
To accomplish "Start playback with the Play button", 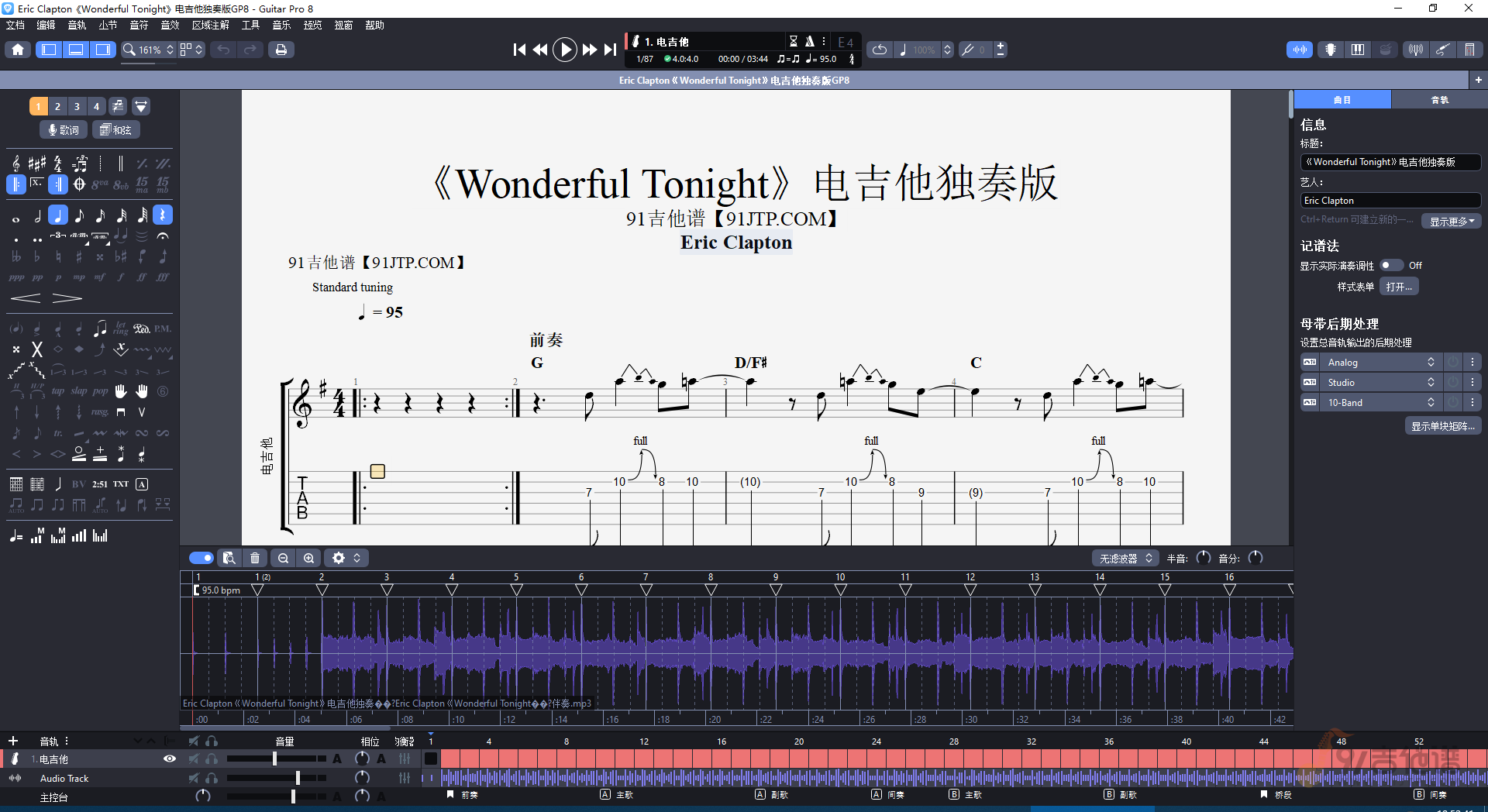I will 565,50.
